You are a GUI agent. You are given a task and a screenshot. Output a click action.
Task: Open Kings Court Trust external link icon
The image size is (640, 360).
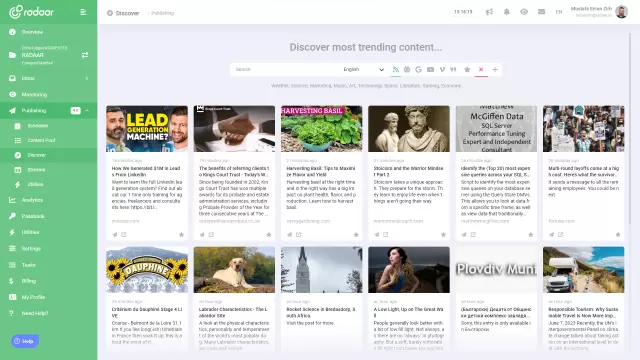pos(211,235)
